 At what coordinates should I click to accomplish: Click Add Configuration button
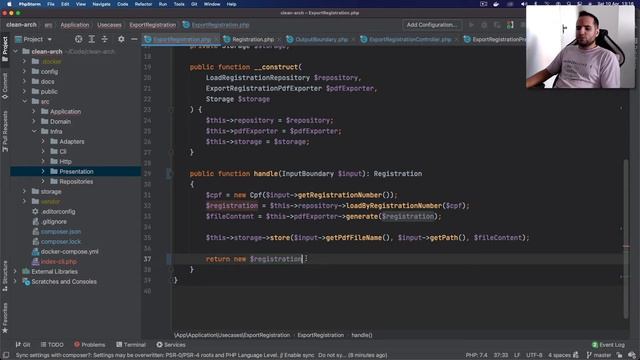(431, 25)
